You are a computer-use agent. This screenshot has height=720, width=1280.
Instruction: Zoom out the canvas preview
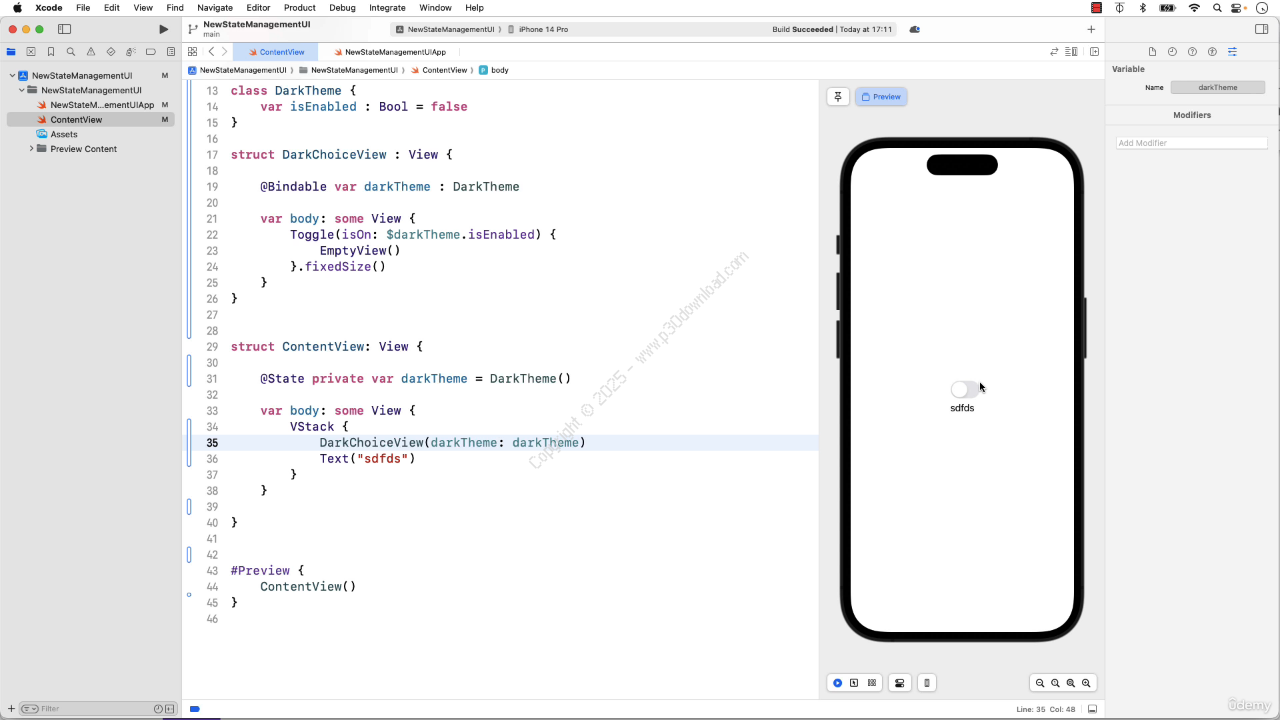(1040, 683)
